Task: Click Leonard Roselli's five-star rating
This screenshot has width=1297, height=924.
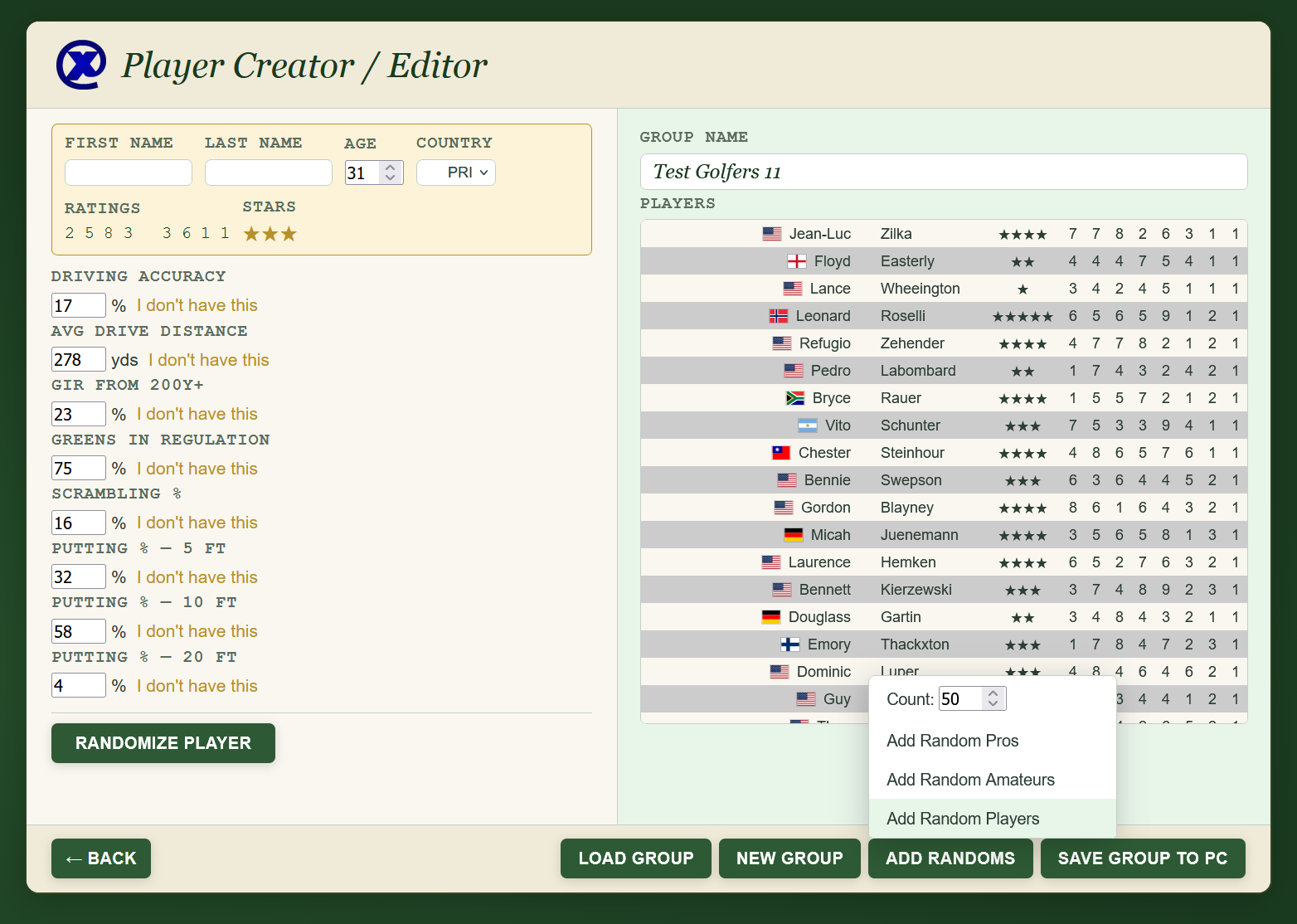Action: pyautogui.click(x=1023, y=317)
